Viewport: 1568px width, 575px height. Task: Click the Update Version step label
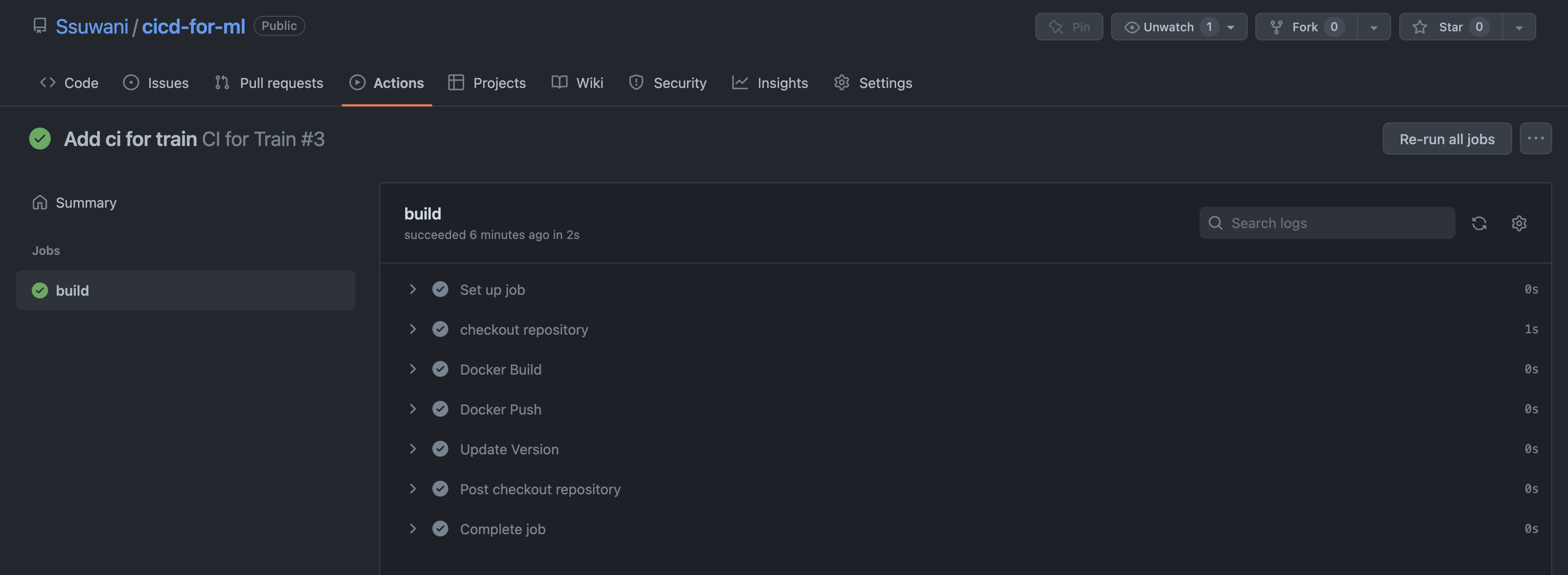(509, 449)
